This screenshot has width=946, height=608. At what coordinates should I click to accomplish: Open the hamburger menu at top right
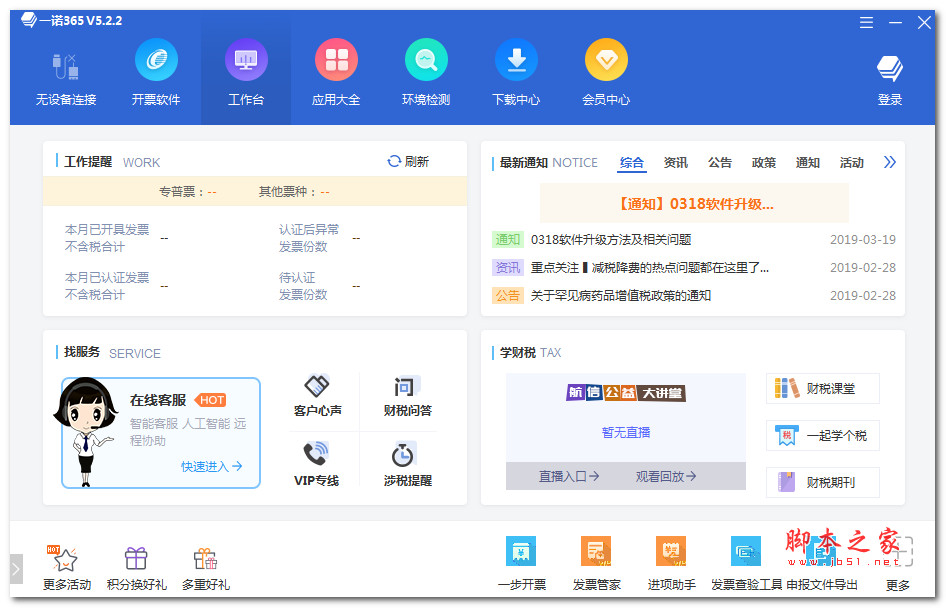coord(866,21)
